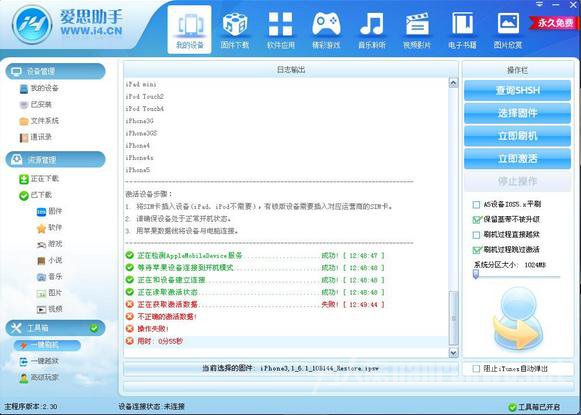Open downloaded 软件 software item
581x415 pixels.
pyautogui.click(x=49, y=228)
